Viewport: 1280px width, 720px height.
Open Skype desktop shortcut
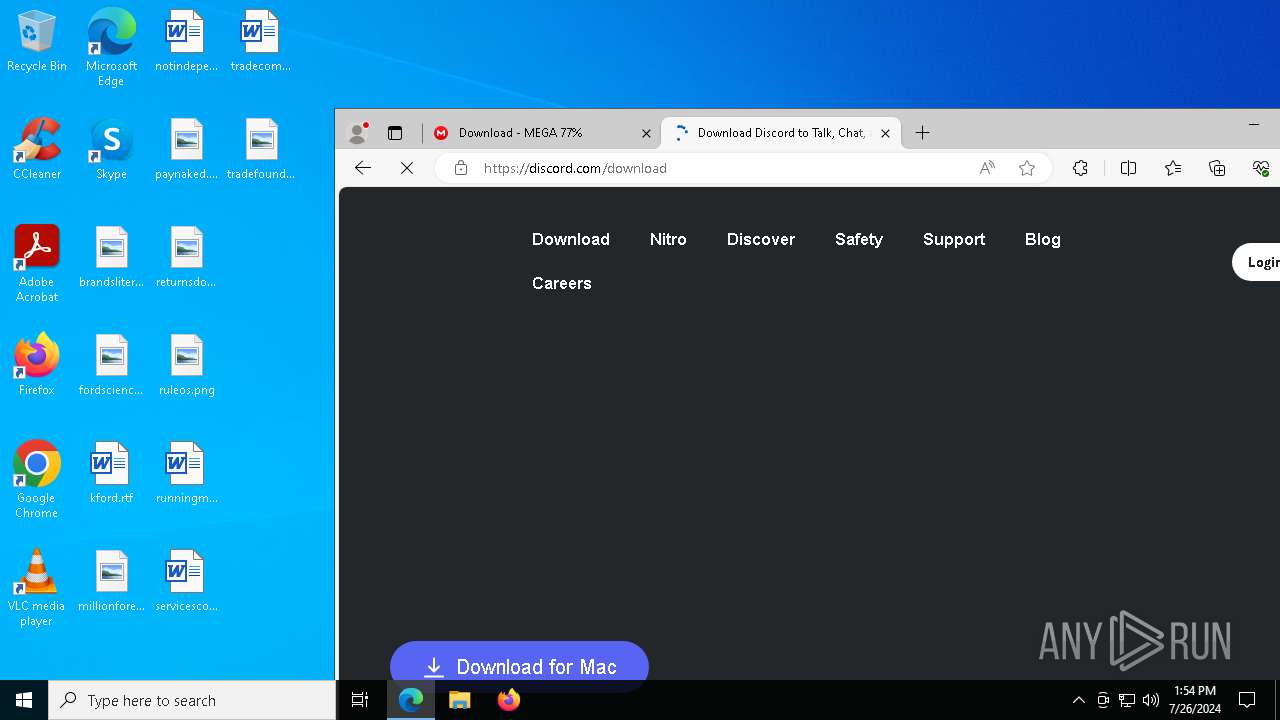pyautogui.click(x=111, y=150)
